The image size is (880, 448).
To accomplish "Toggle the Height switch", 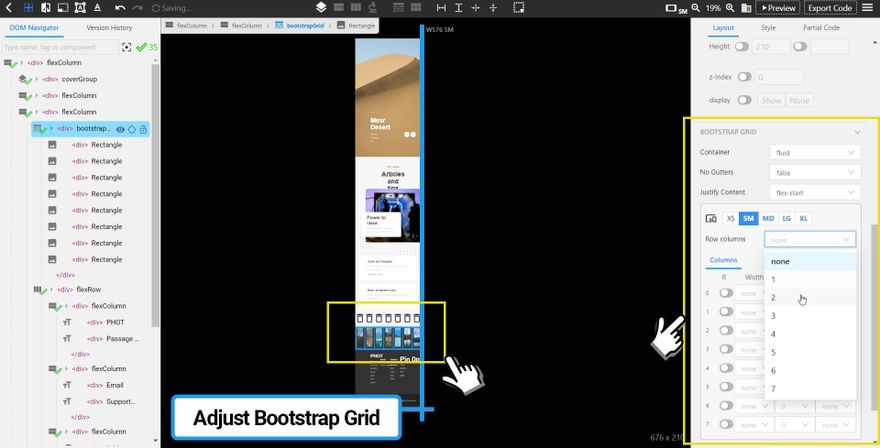I will click(x=742, y=46).
